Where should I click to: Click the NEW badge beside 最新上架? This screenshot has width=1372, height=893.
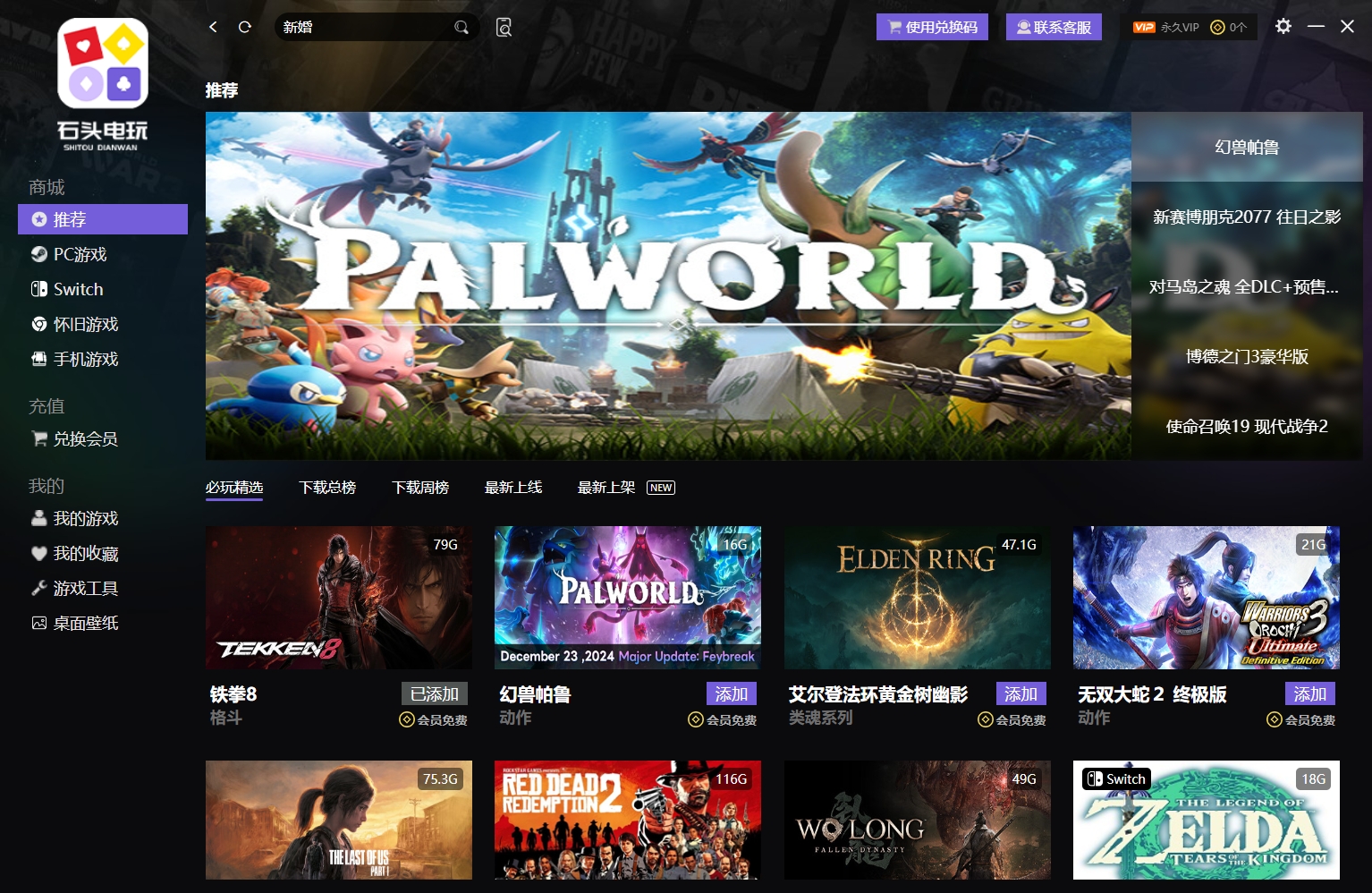click(x=661, y=488)
